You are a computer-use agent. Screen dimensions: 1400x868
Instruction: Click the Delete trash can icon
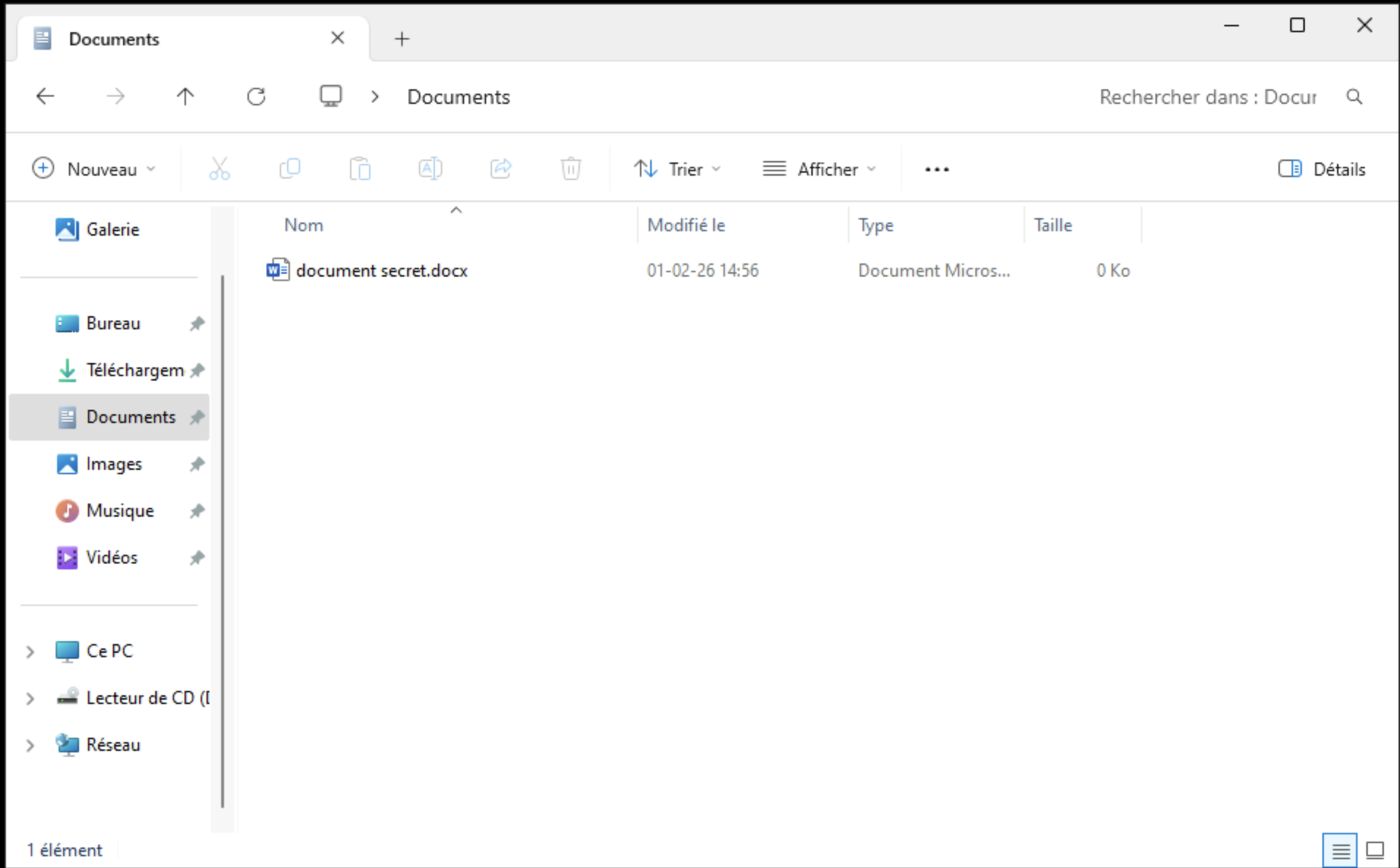570,169
